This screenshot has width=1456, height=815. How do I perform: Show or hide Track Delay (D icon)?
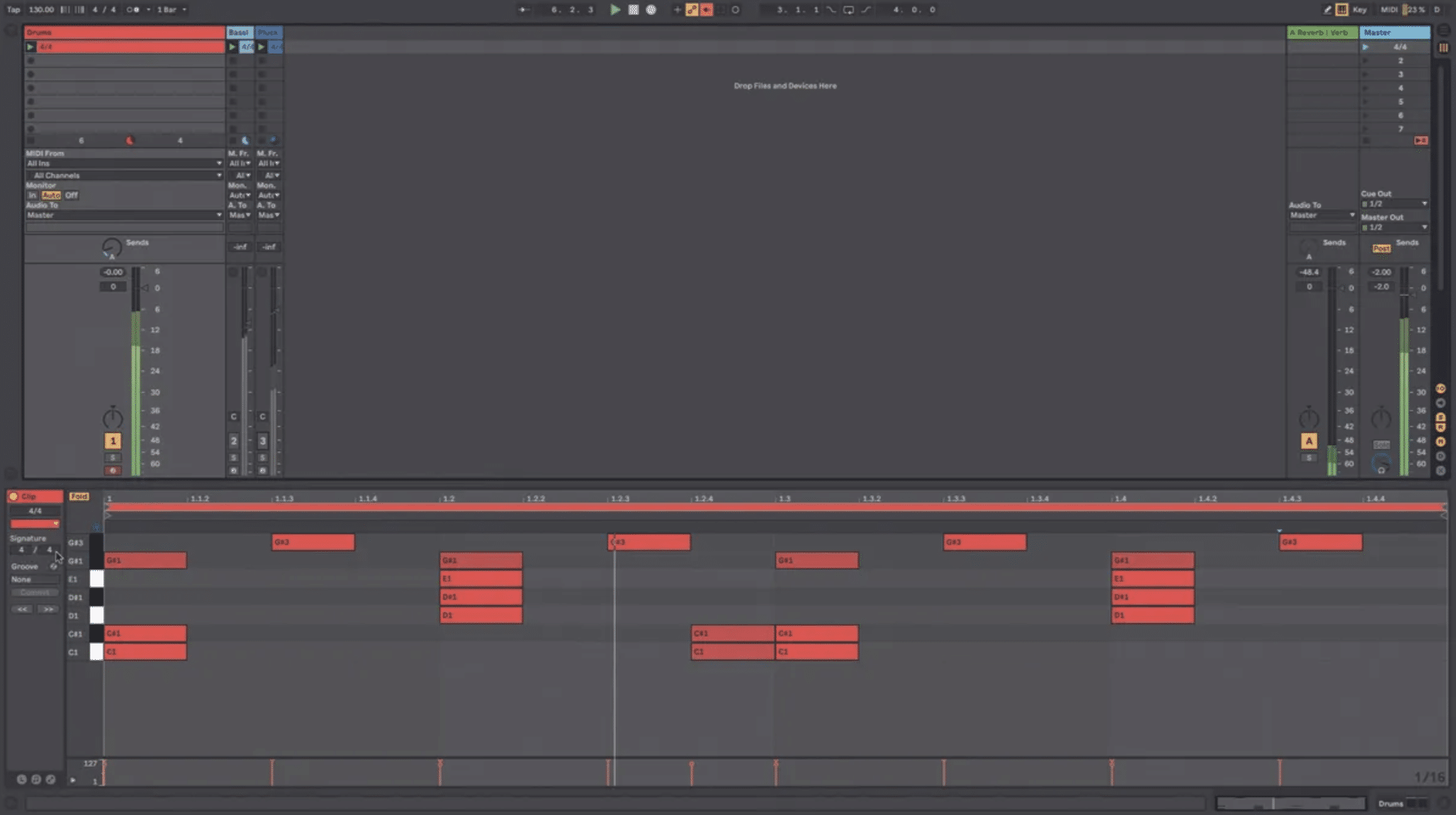coord(1441,456)
